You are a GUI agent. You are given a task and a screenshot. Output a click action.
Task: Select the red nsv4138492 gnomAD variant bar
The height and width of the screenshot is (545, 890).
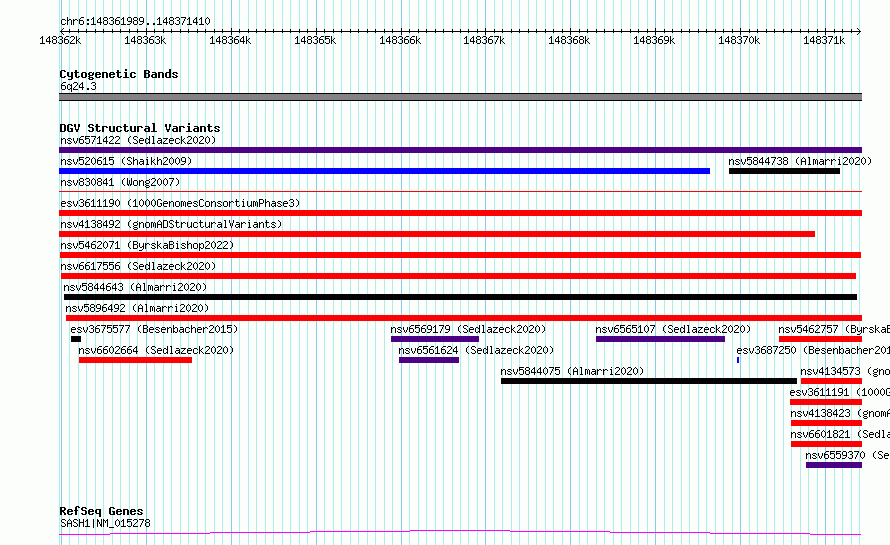[x=437, y=234]
